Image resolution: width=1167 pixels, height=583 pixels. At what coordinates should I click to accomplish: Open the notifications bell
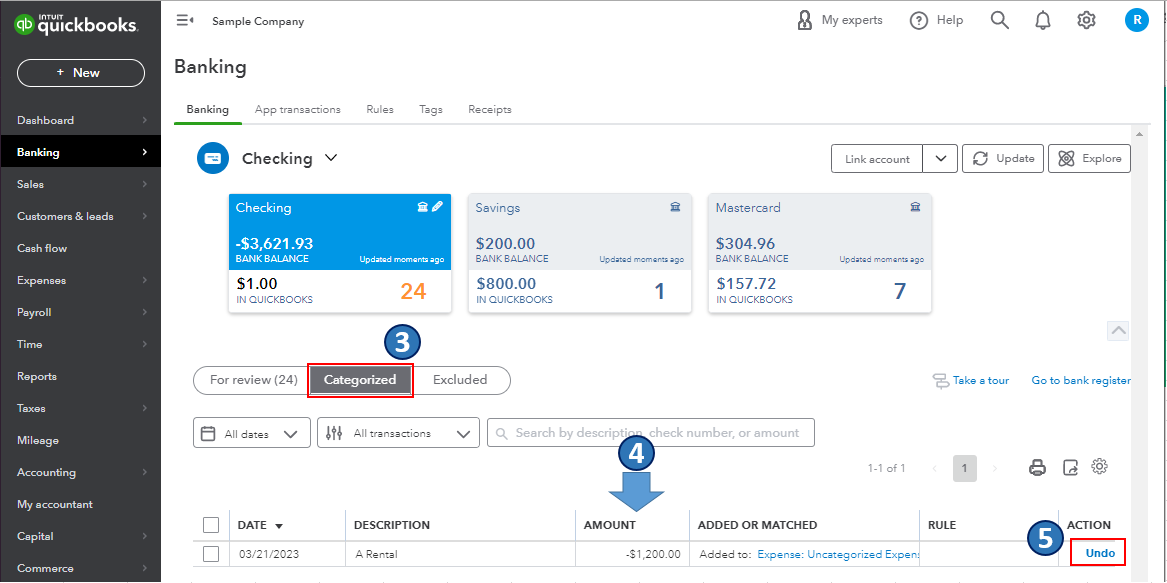(1043, 20)
